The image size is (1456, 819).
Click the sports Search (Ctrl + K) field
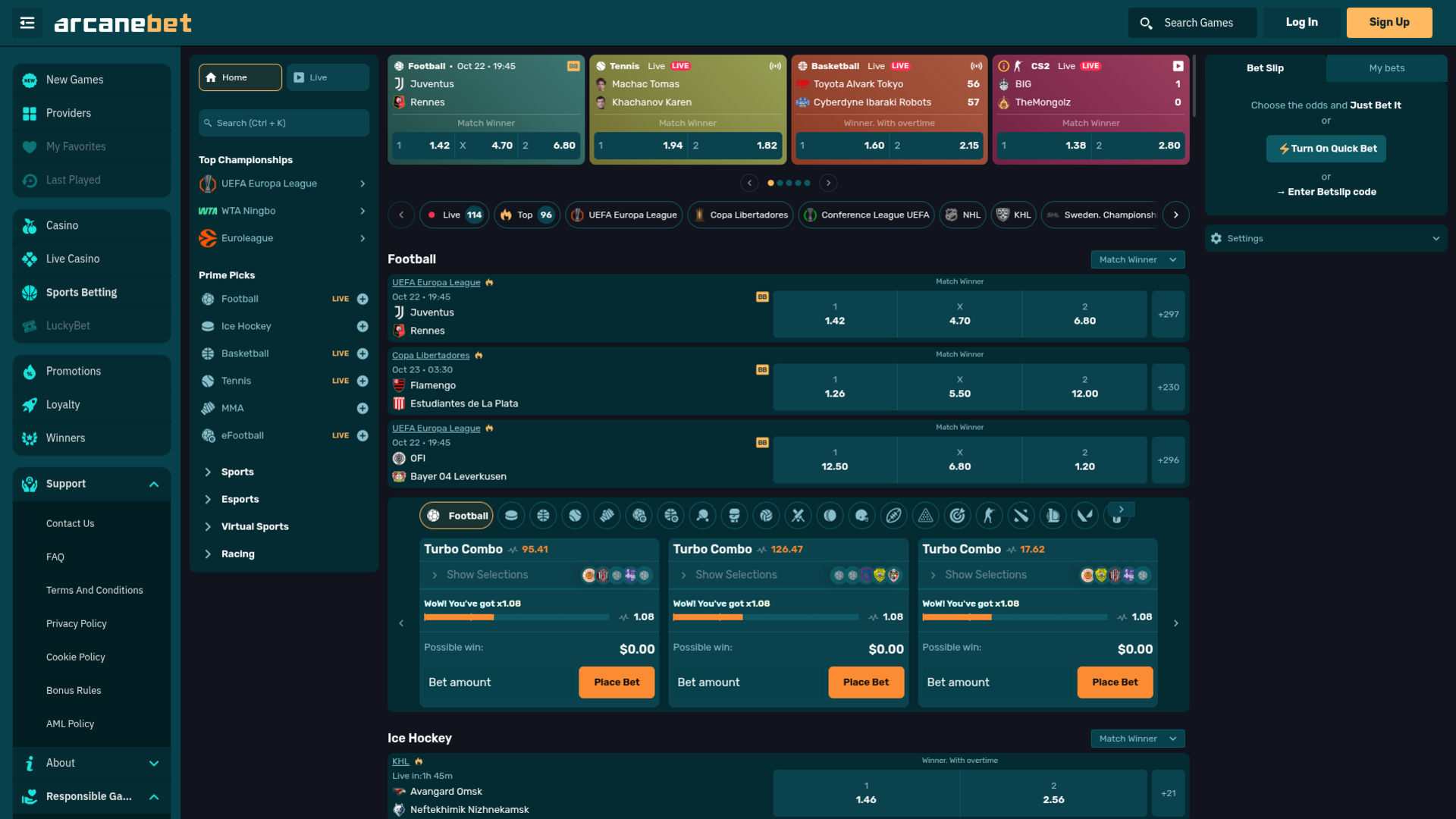pyautogui.click(x=284, y=123)
